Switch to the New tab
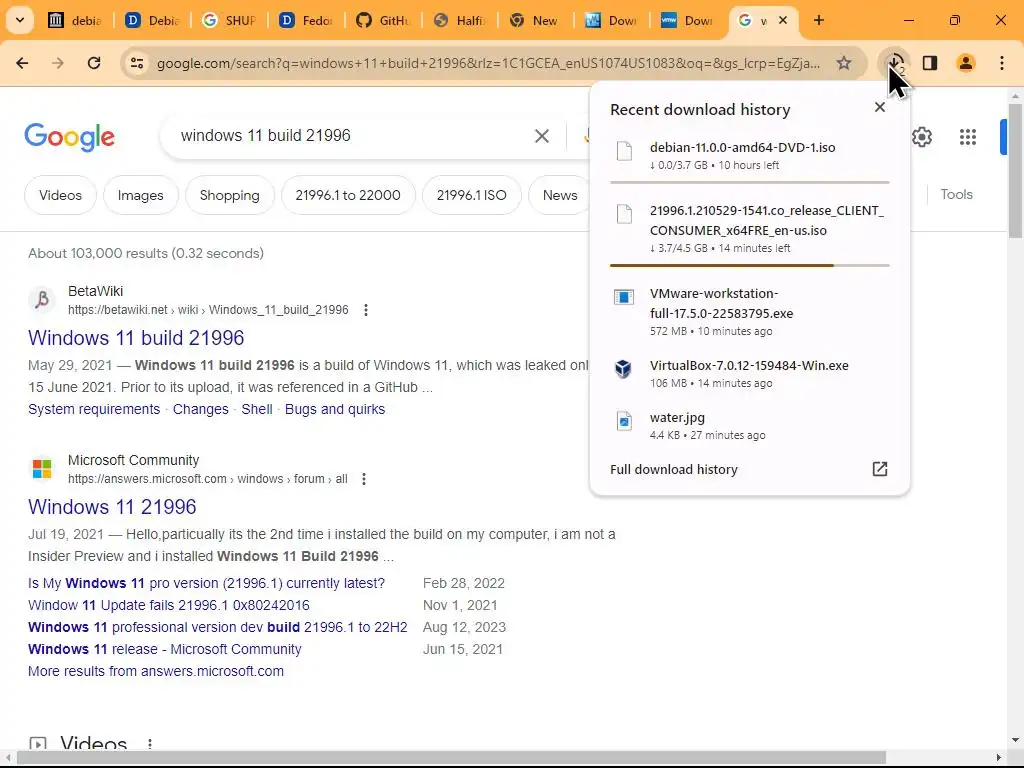The height and width of the screenshot is (768, 1024). (536, 20)
